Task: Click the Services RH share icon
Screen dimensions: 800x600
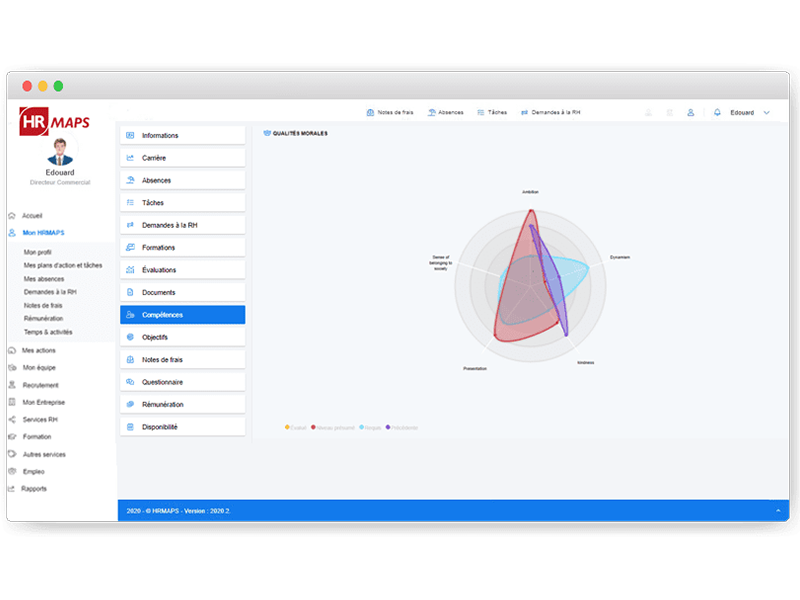Action: pos(12,419)
